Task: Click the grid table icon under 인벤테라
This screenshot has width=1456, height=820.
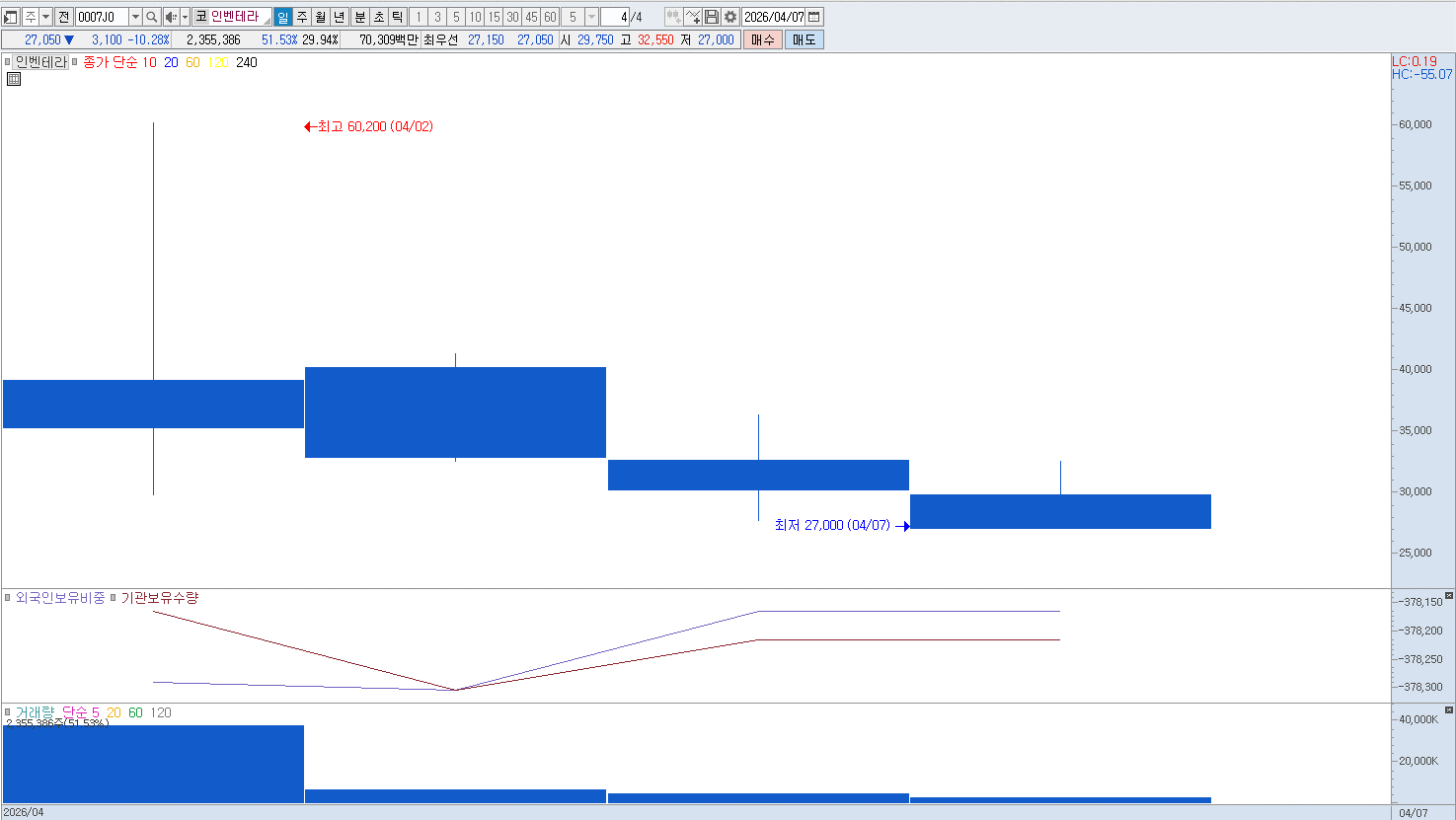Action: 14,79
